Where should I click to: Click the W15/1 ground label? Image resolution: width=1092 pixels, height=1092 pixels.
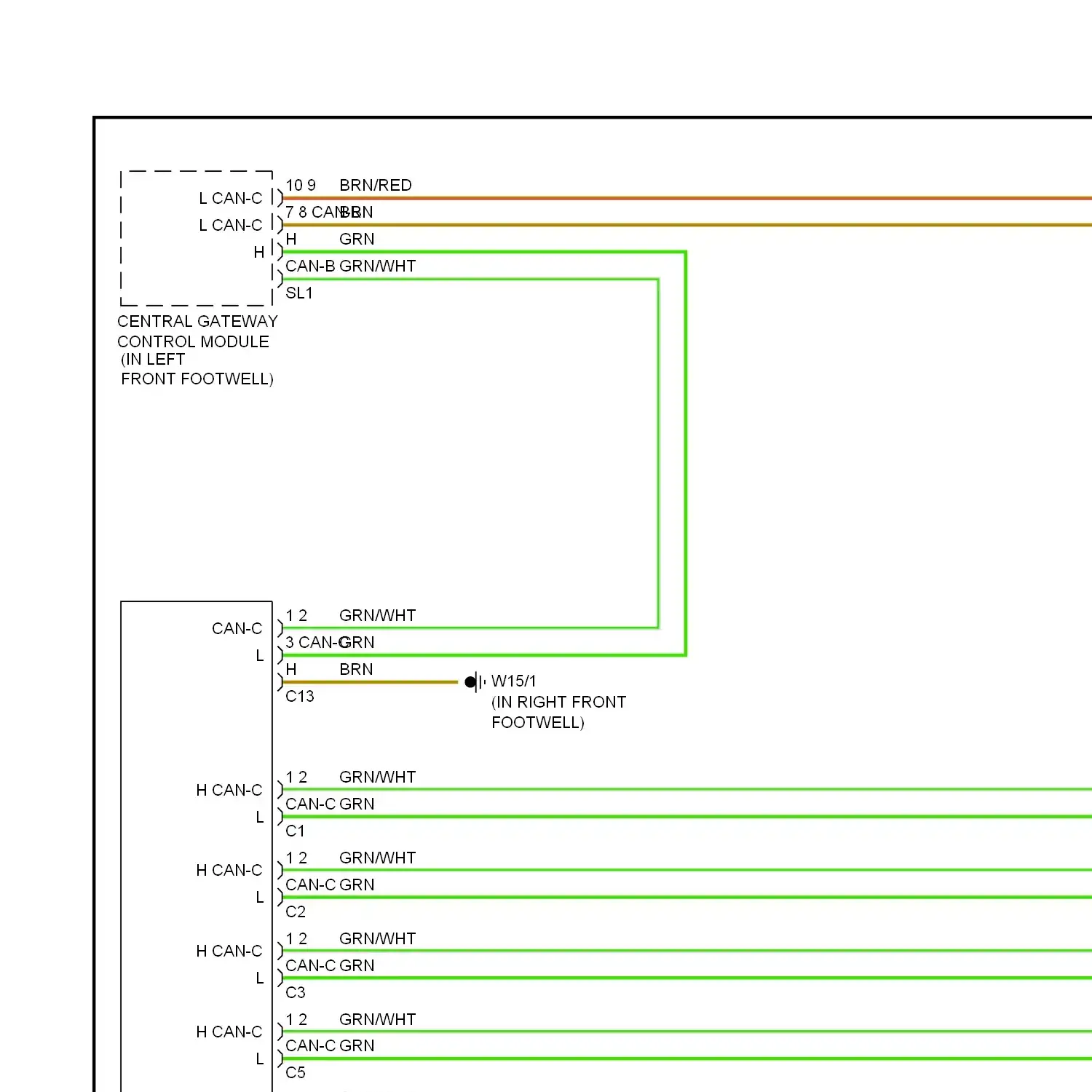[x=514, y=681]
